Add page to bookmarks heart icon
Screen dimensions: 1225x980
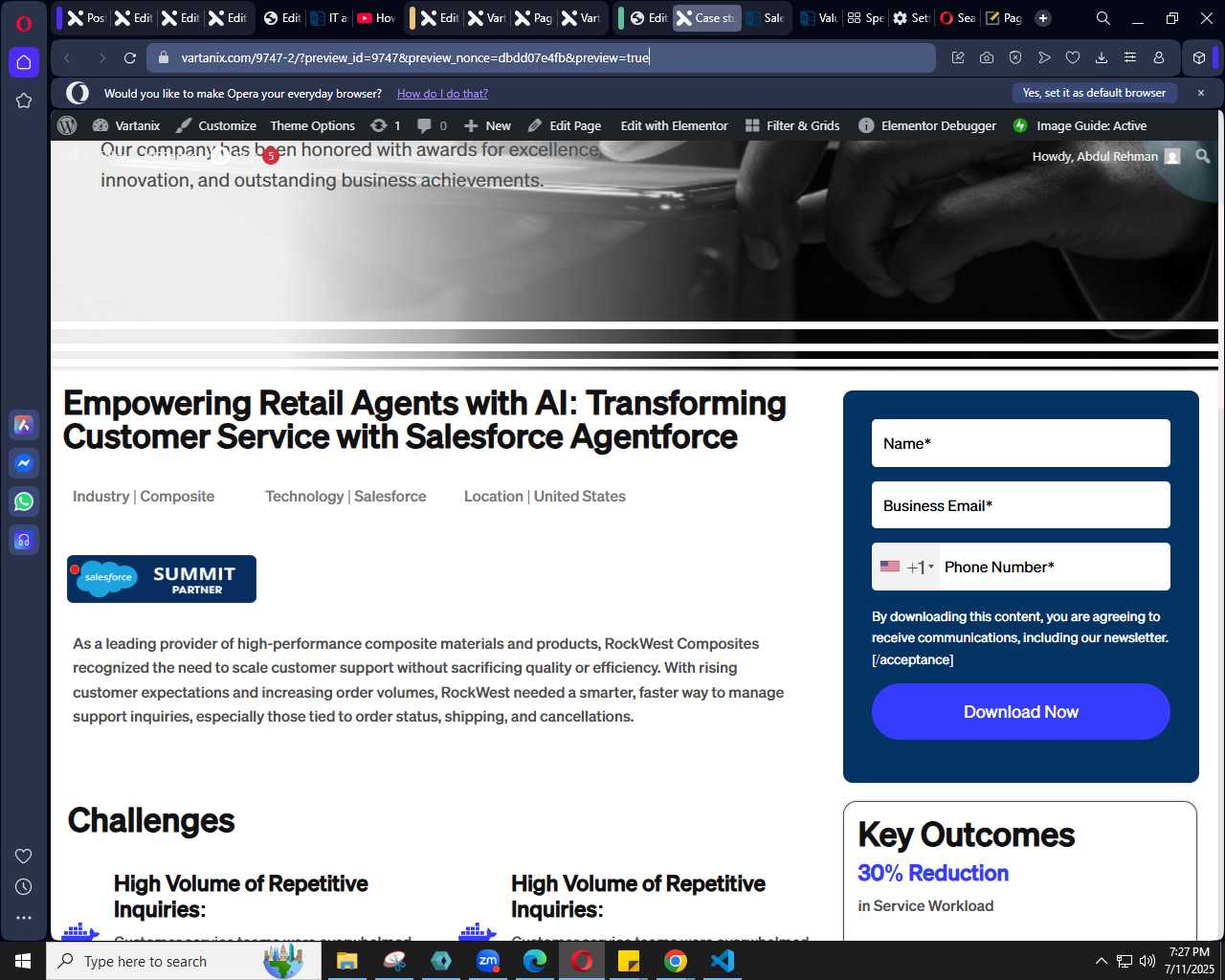[x=1073, y=58]
